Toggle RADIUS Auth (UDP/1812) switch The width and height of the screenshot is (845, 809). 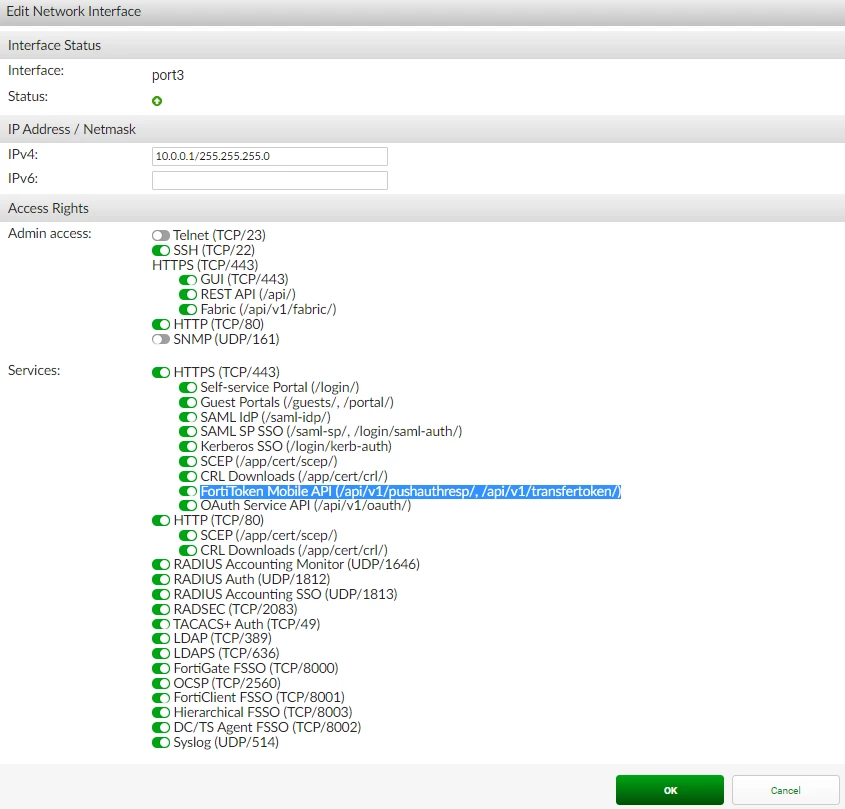161,580
